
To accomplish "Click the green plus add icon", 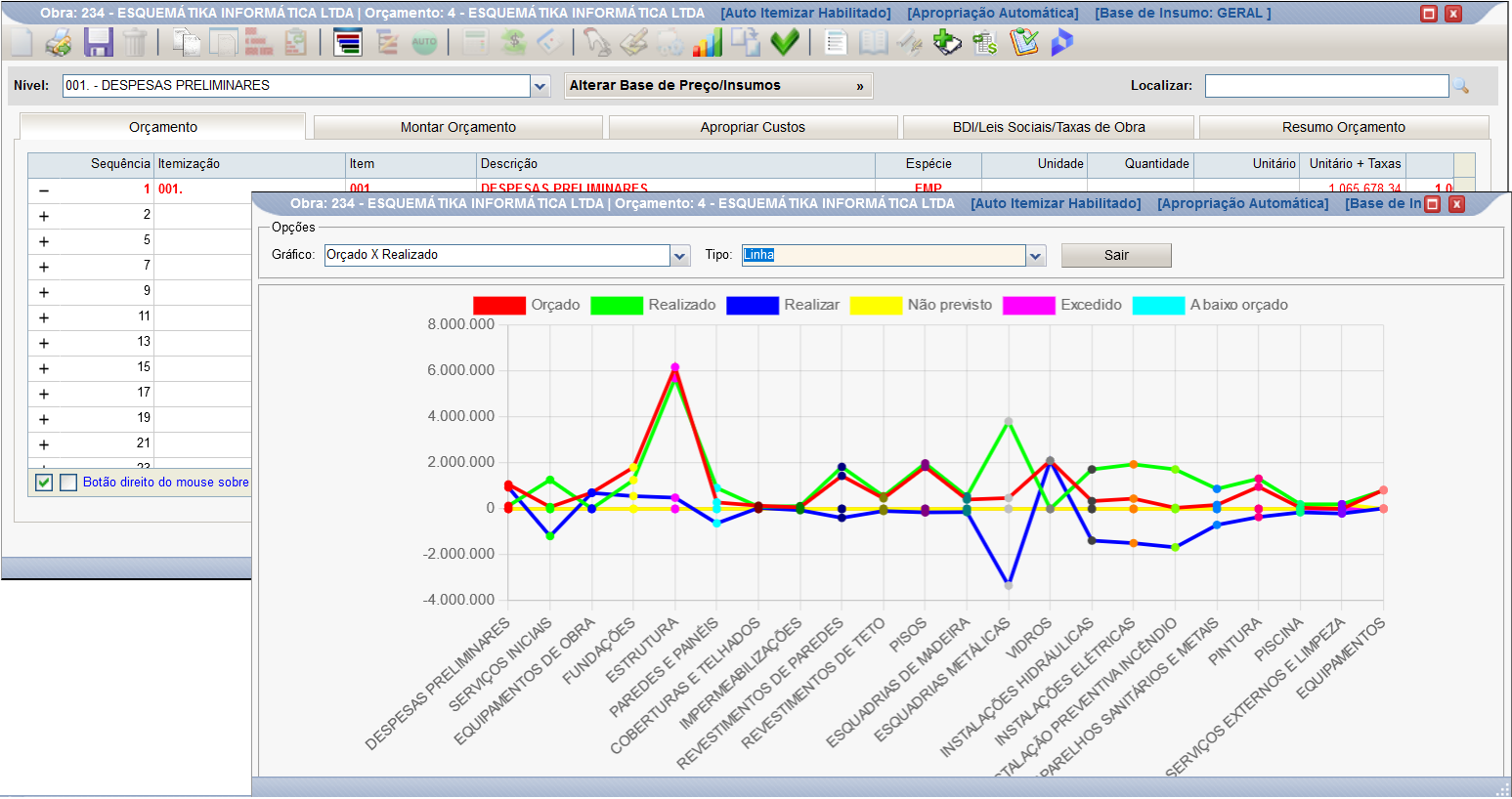I will [x=946, y=42].
